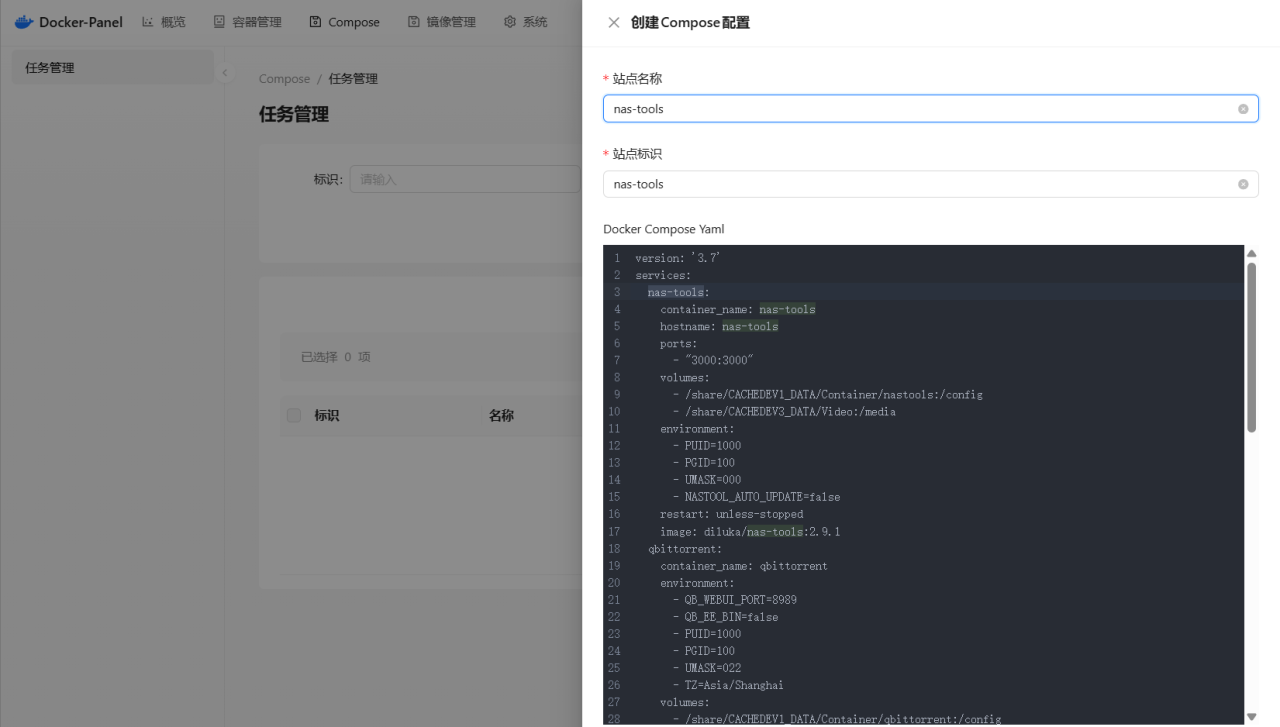Place cursor on the services: line
Screen dimensions: 1280x727
click(663, 275)
